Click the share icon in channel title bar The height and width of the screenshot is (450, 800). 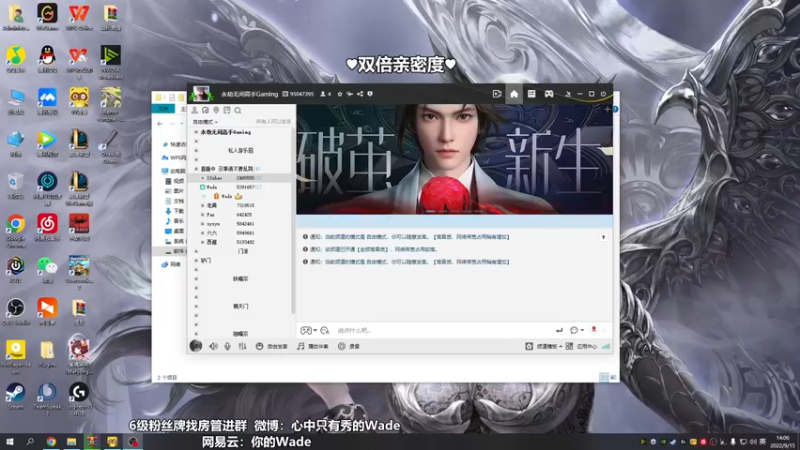pos(360,94)
